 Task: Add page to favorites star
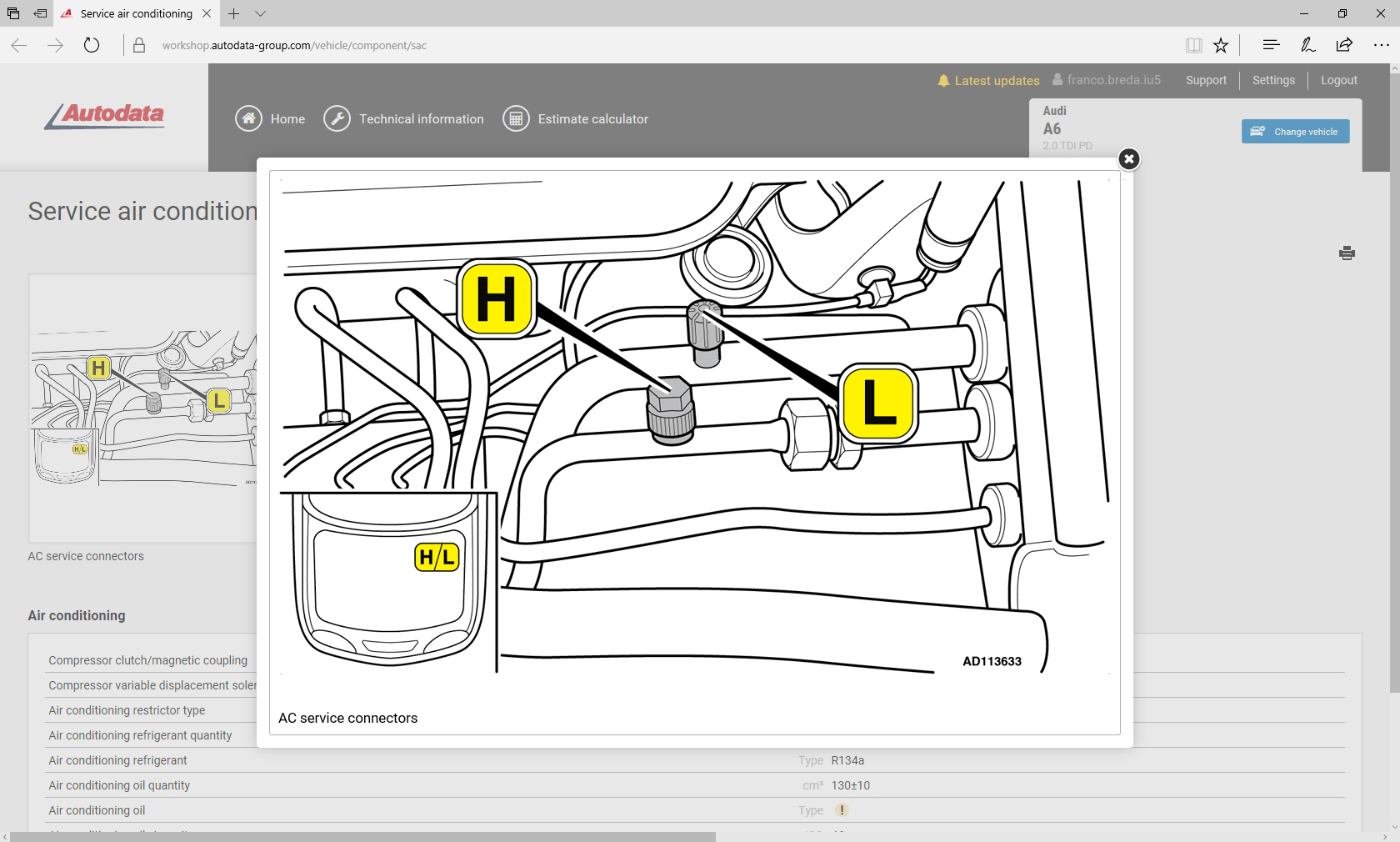pyautogui.click(x=1221, y=45)
